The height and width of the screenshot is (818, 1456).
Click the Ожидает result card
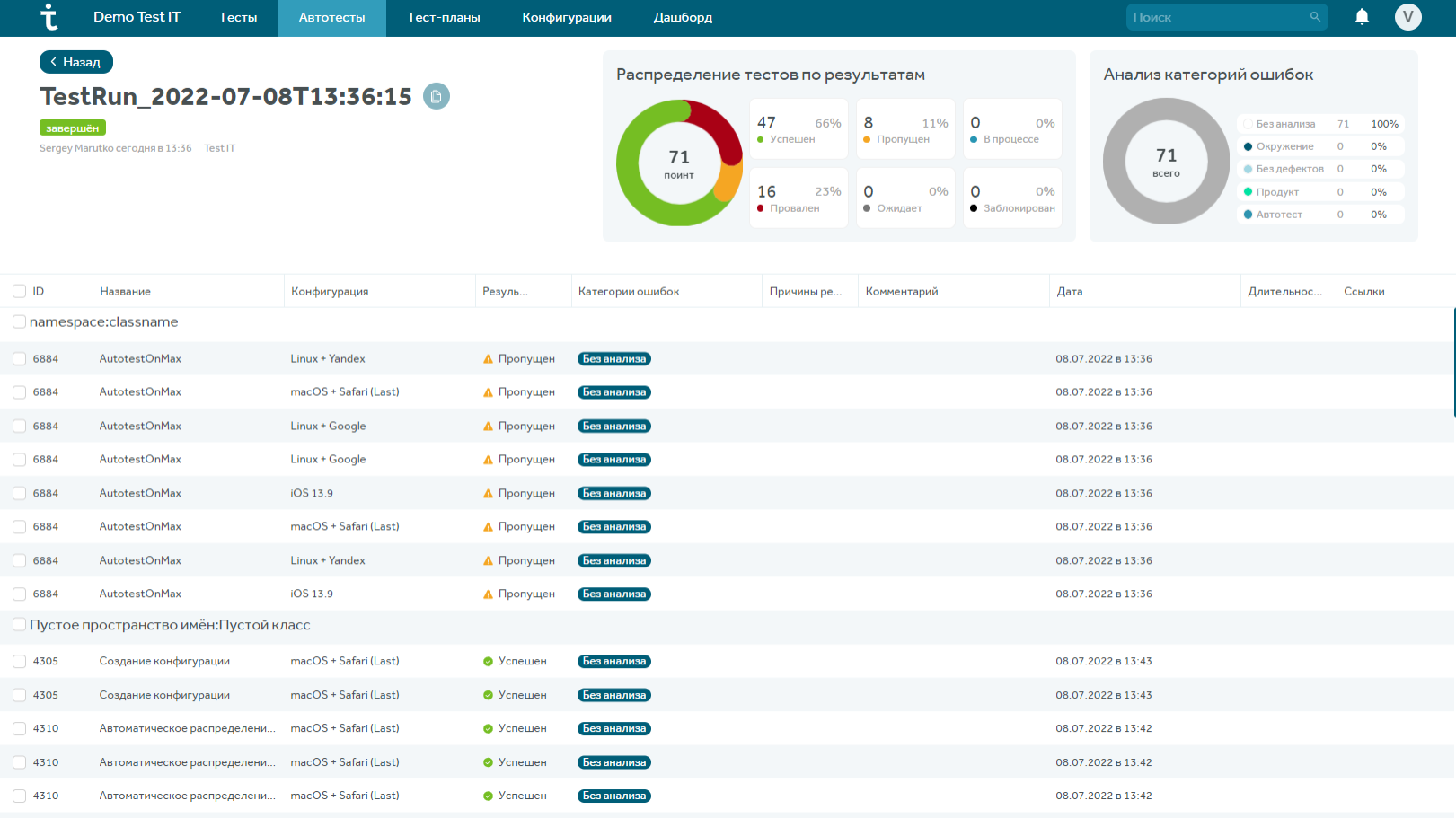(905, 198)
